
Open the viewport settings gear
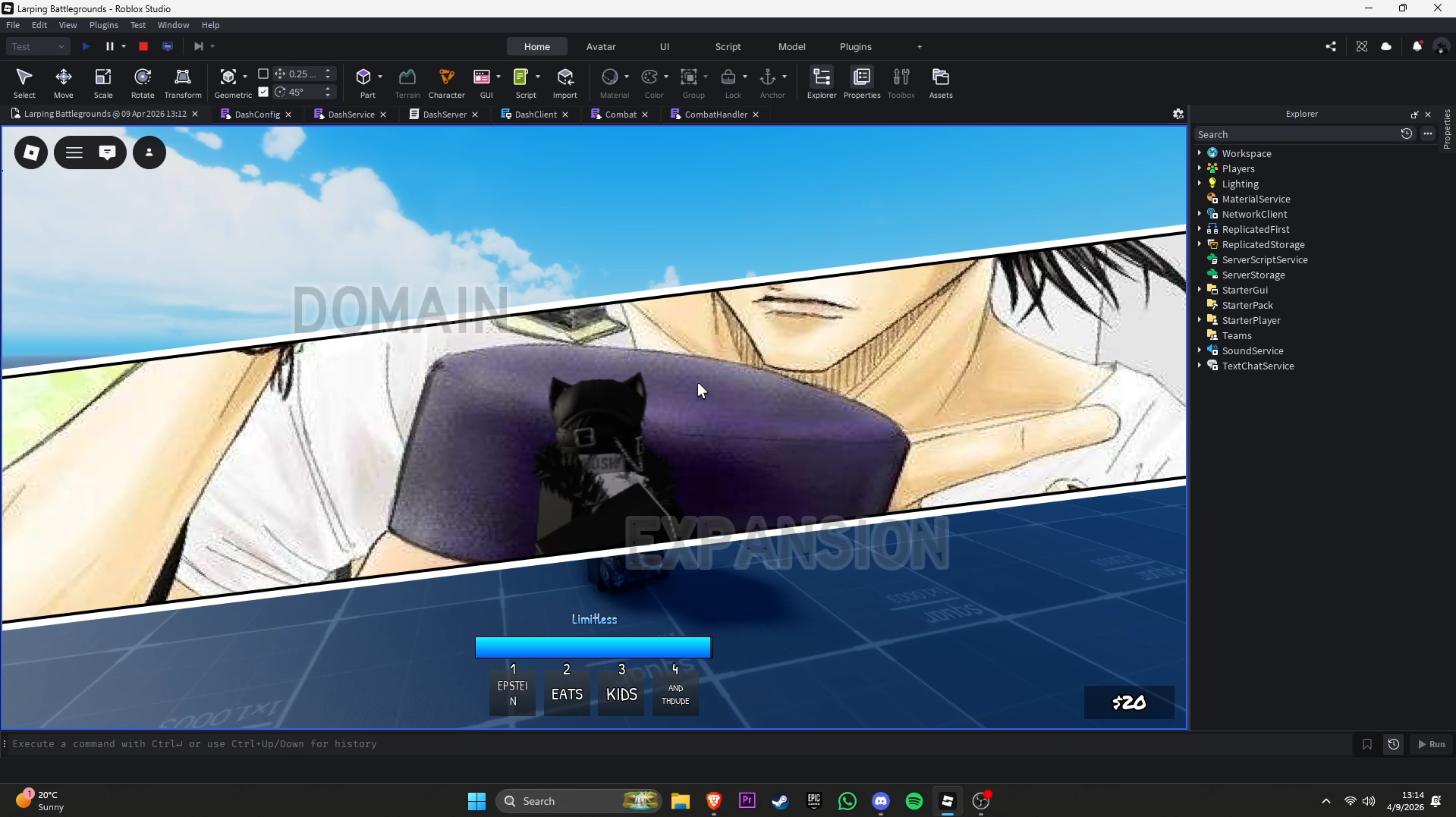click(x=1178, y=114)
